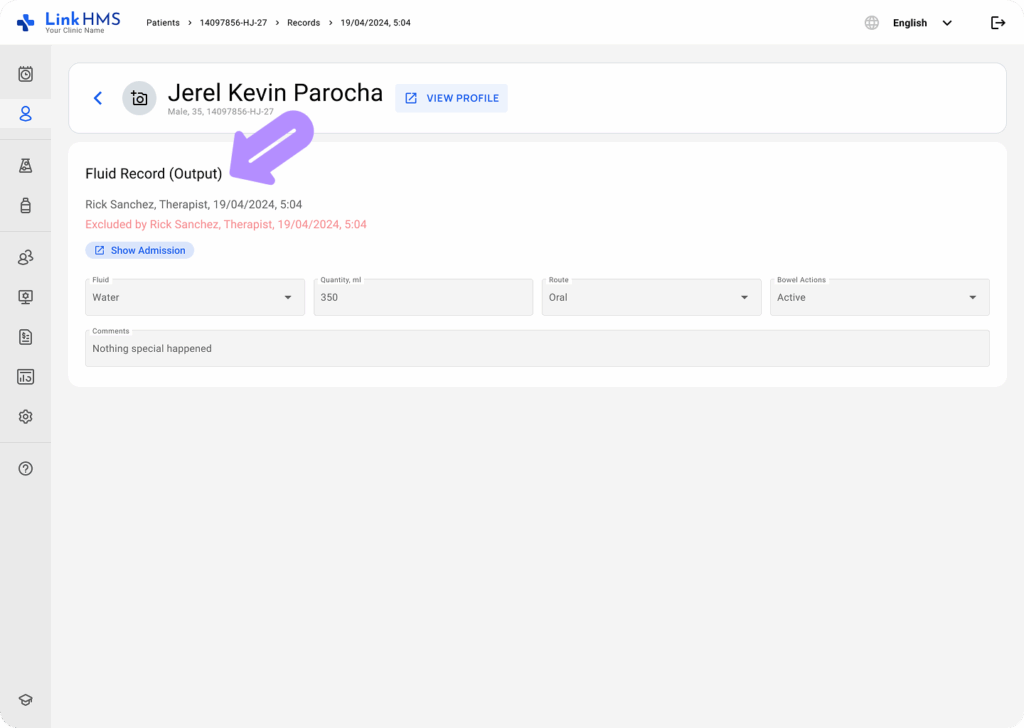Click the logout icon
Viewport: 1024px width, 728px height.
tap(997, 23)
